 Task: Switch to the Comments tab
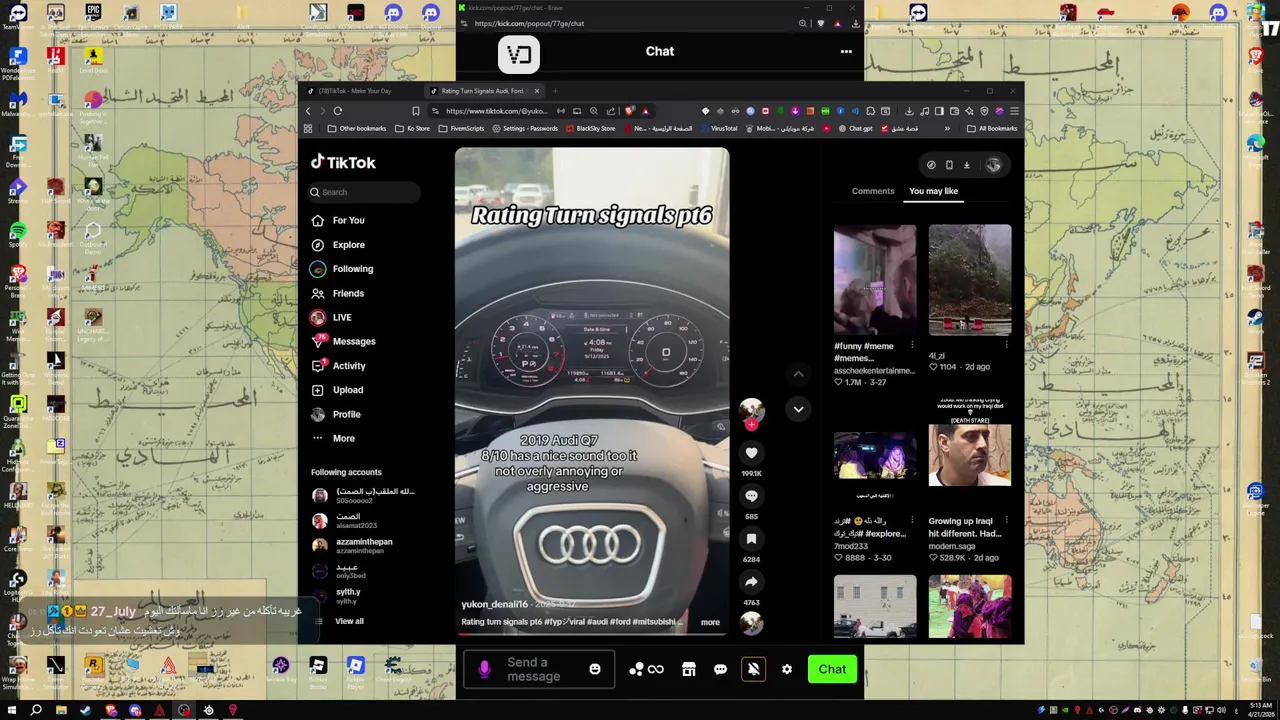(x=873, y=191)
